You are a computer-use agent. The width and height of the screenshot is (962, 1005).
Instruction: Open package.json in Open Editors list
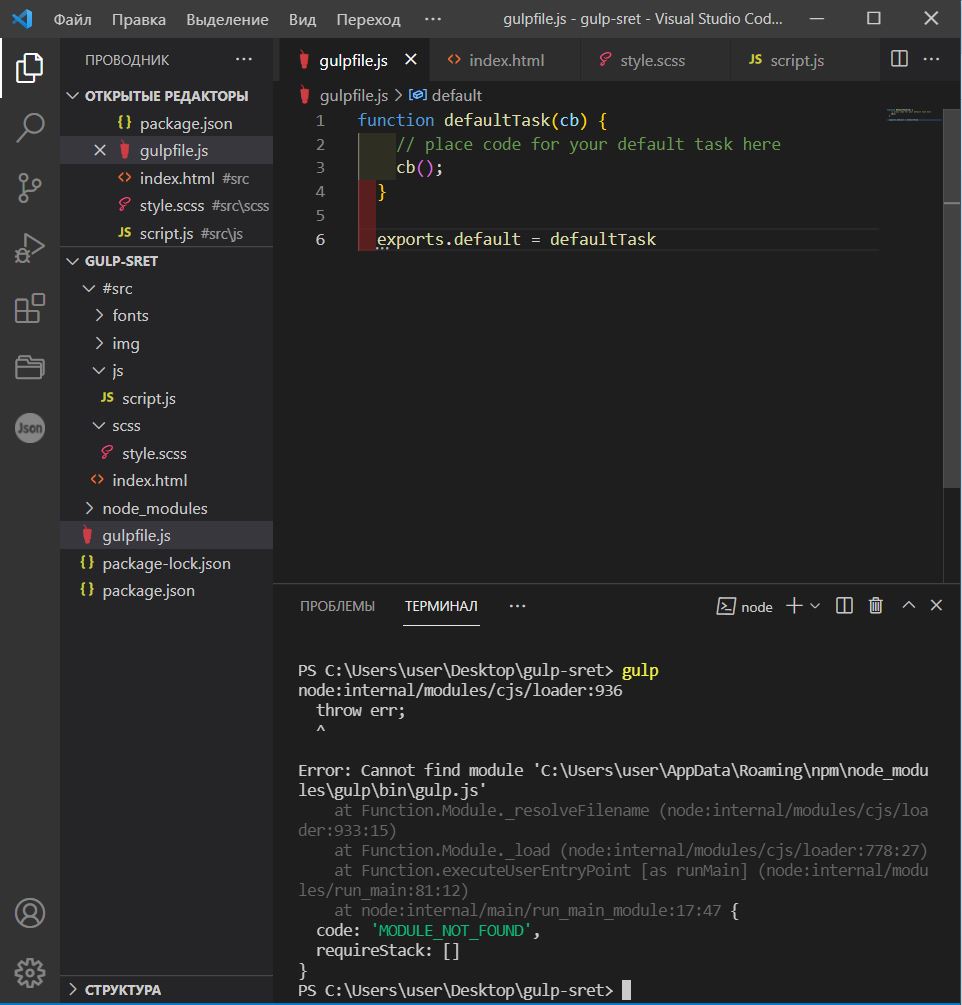coord(167,123)
